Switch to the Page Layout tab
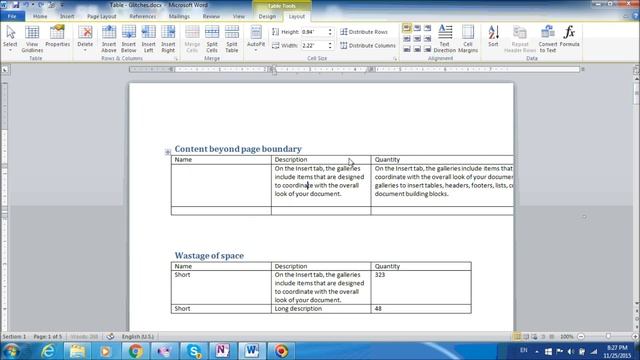 [102, 16]
